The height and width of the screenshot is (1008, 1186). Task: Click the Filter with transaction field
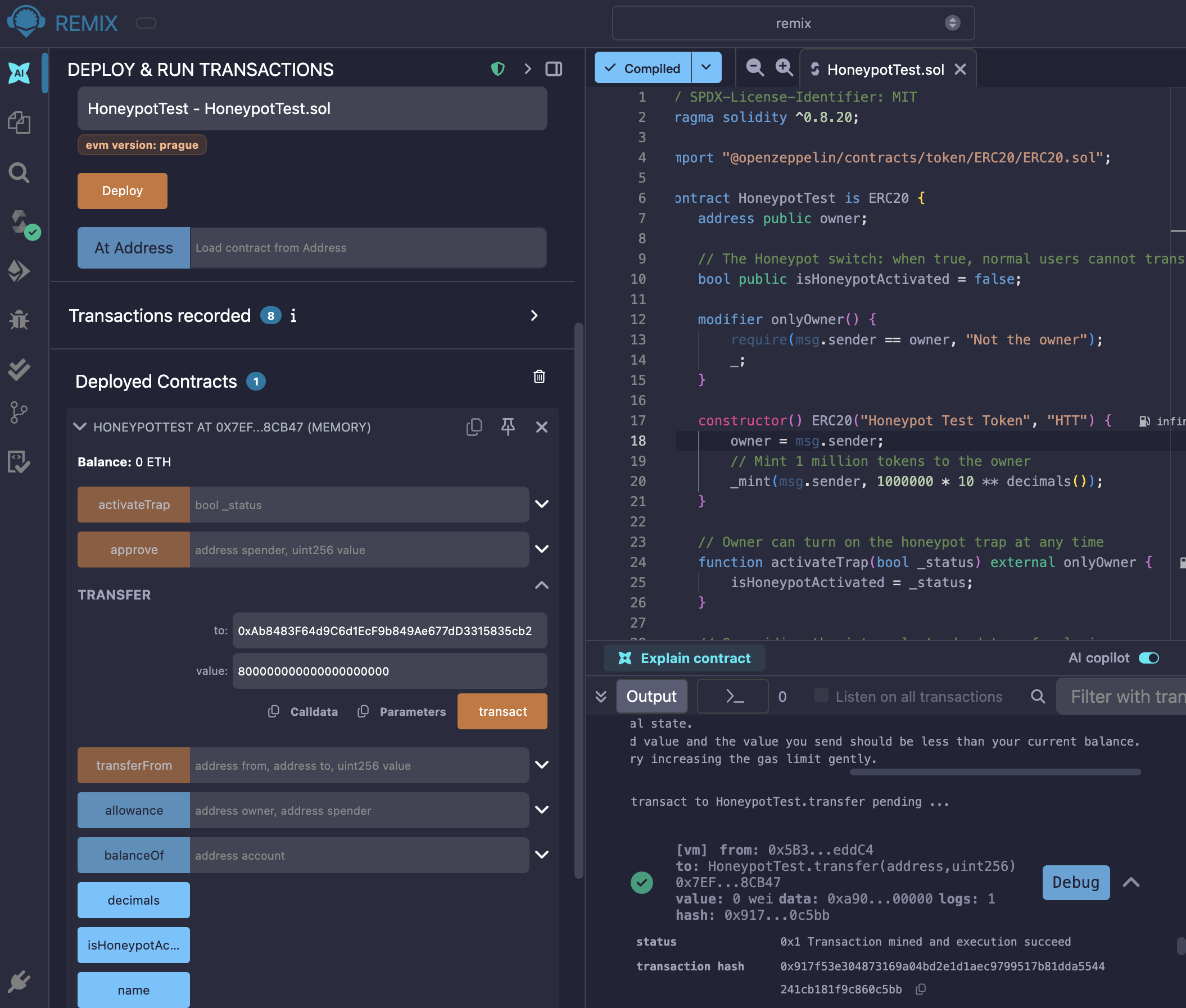coord(1121,696)
